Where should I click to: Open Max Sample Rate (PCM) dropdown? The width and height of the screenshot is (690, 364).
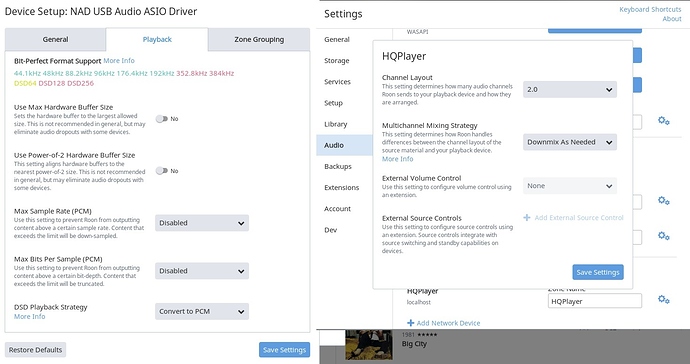tap(202, 223)
